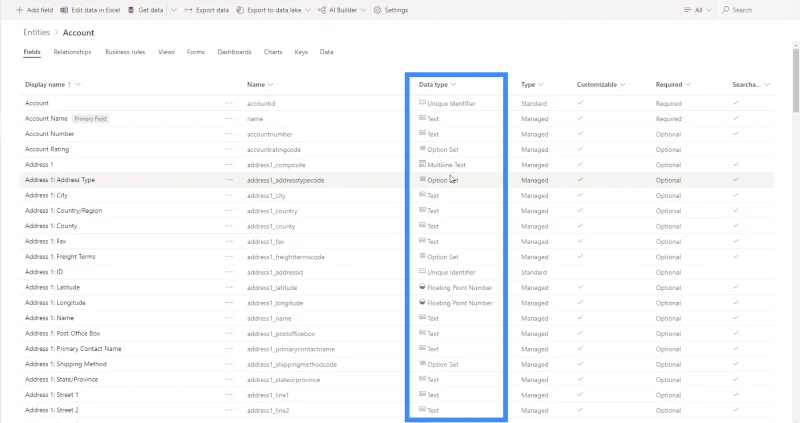The image size is (800, 423).
Task: Click Option Set icon in accountratingcode row
Action: point(422,148)
